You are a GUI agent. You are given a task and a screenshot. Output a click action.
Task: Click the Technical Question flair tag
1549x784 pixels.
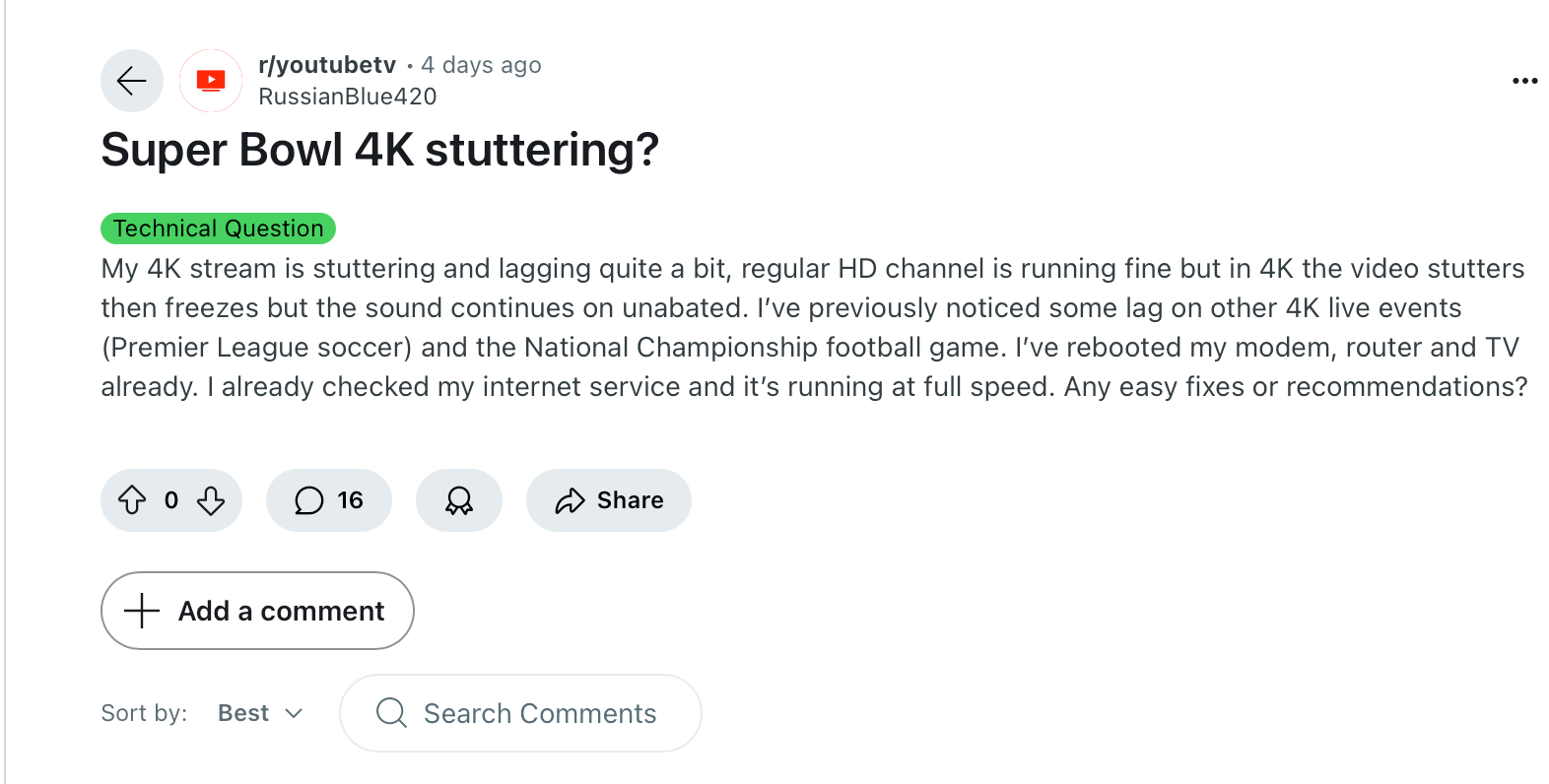pyautogui.click(x=218, y=229)
